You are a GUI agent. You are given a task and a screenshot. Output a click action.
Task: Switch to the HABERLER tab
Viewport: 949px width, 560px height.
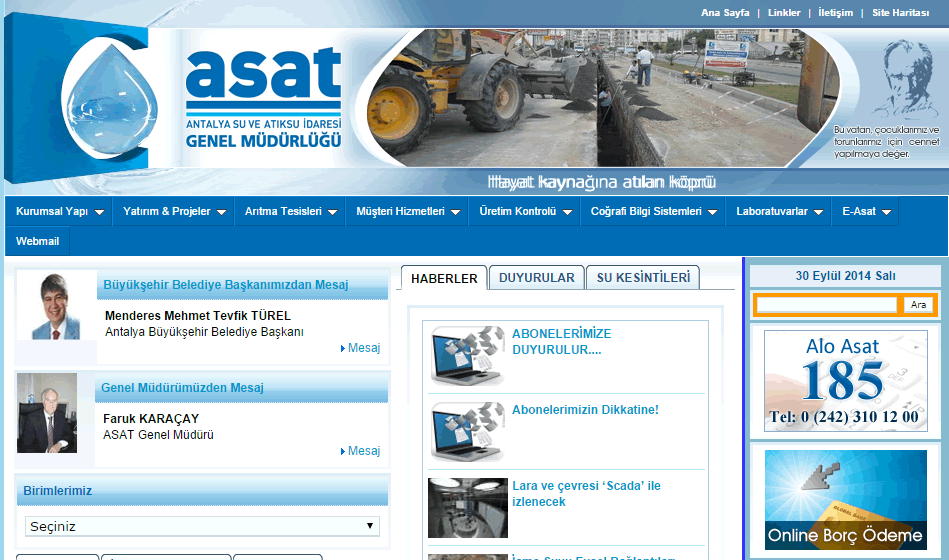pos(444,278)
